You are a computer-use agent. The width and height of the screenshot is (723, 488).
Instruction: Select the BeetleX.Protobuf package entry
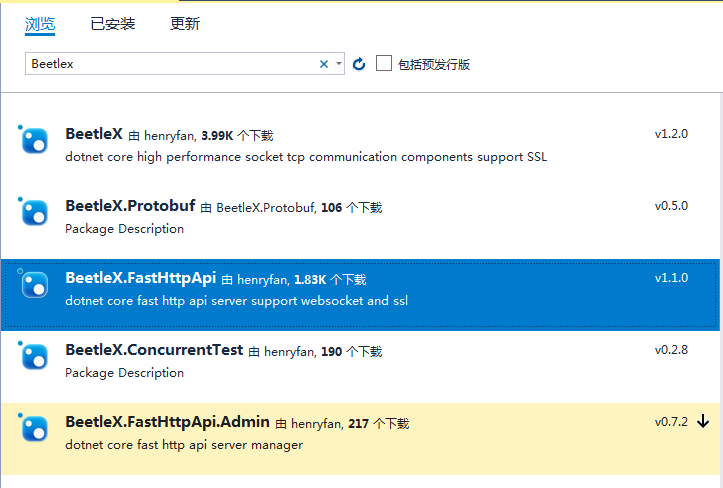(x=130, y=207)
